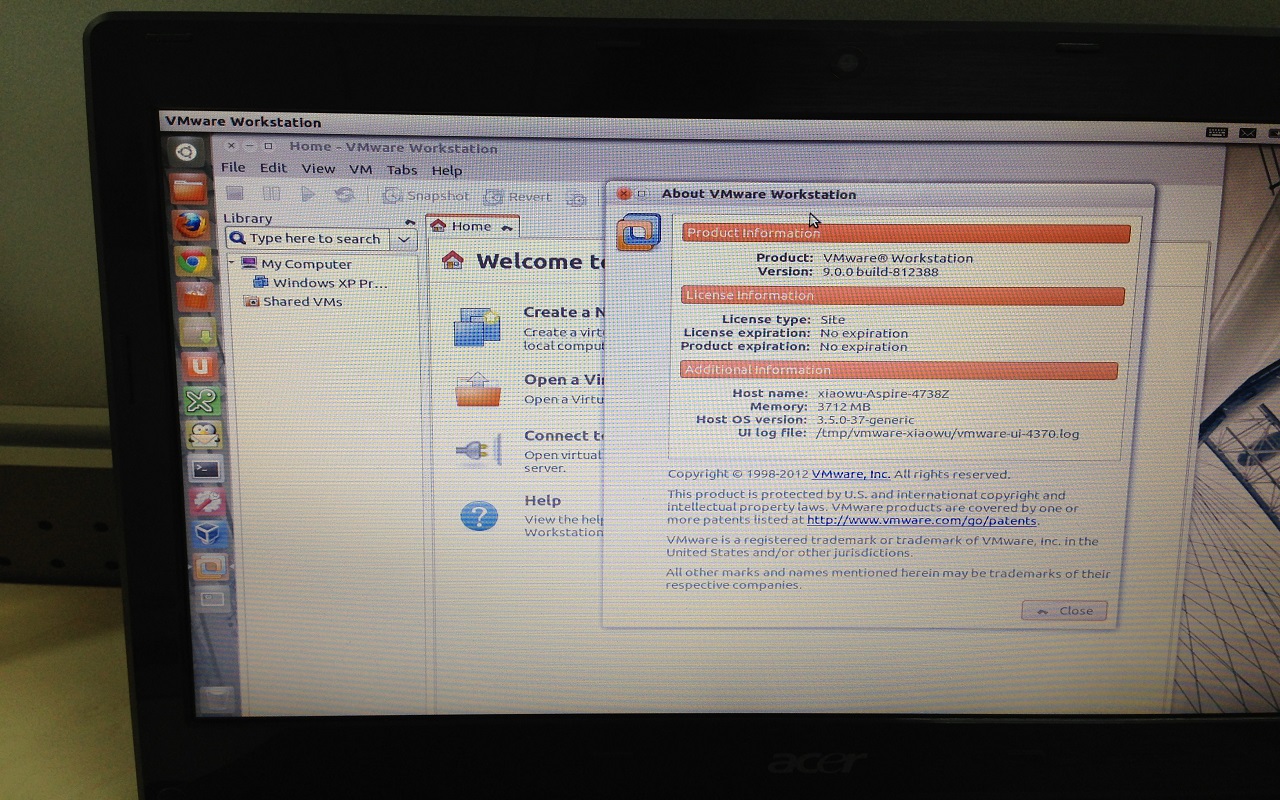This screenshot has height=800, width=1280.
Task: Close the About VMware Workstation dialog
Action: pyautogui.click(x=624, y=193)
